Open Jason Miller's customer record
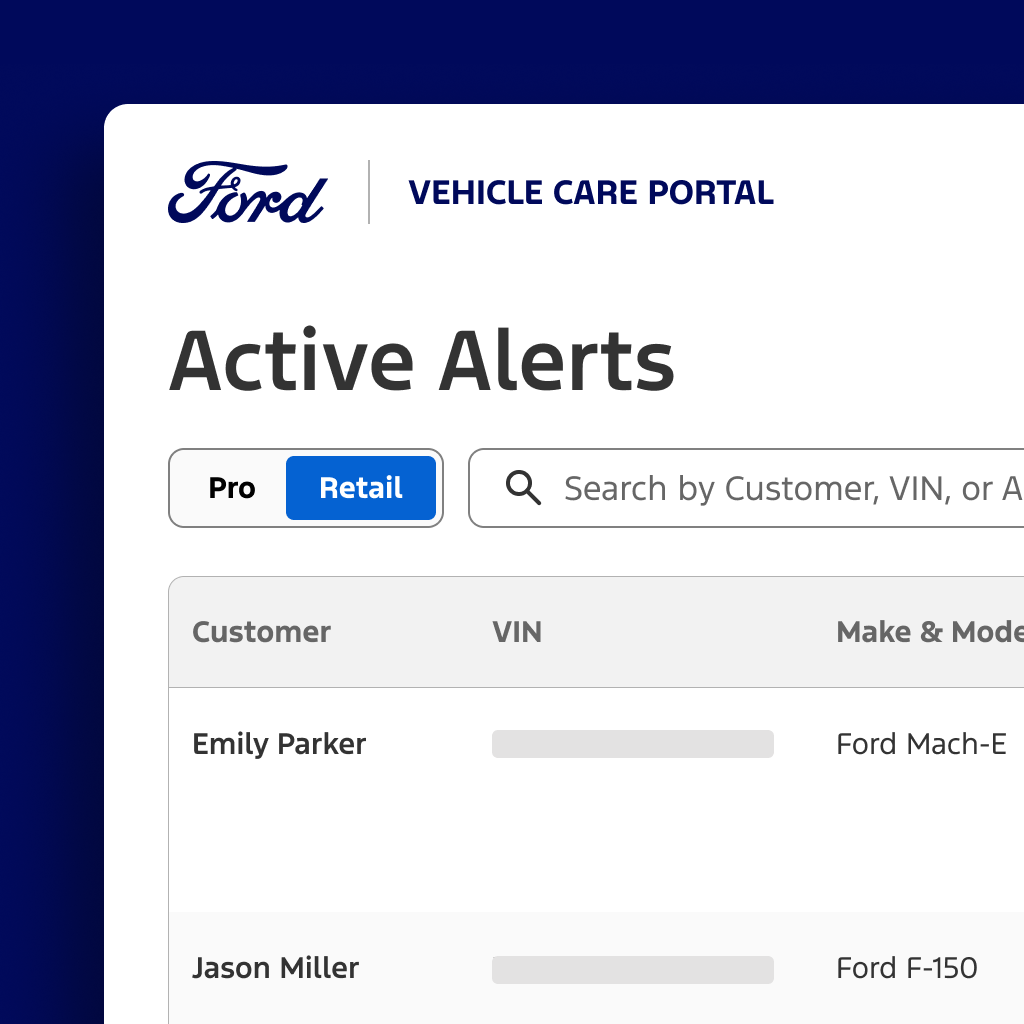The width and height of the screenshot is (1024, 1024). coord(275,968)
